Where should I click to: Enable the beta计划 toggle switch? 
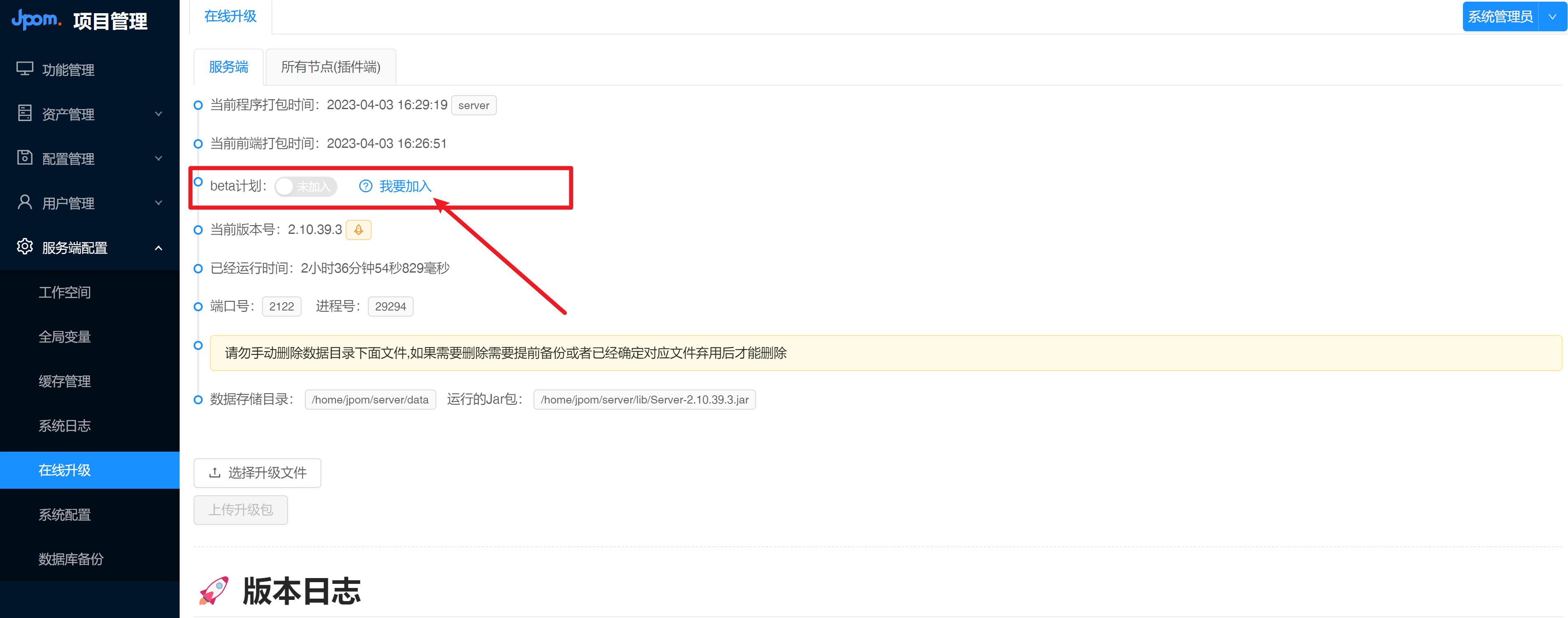[x=306, y=186]
